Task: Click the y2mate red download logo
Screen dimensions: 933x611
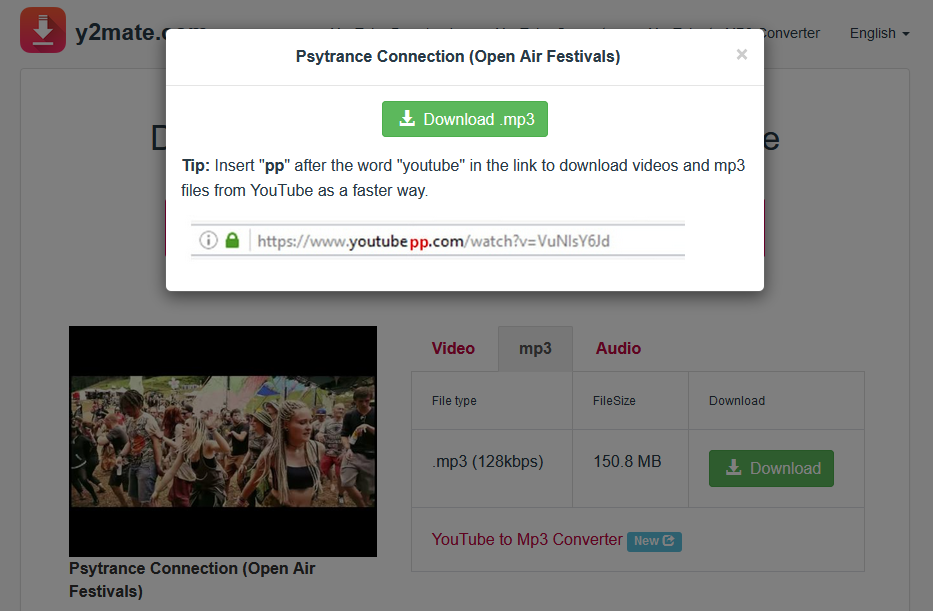Action: click(43, 31)
